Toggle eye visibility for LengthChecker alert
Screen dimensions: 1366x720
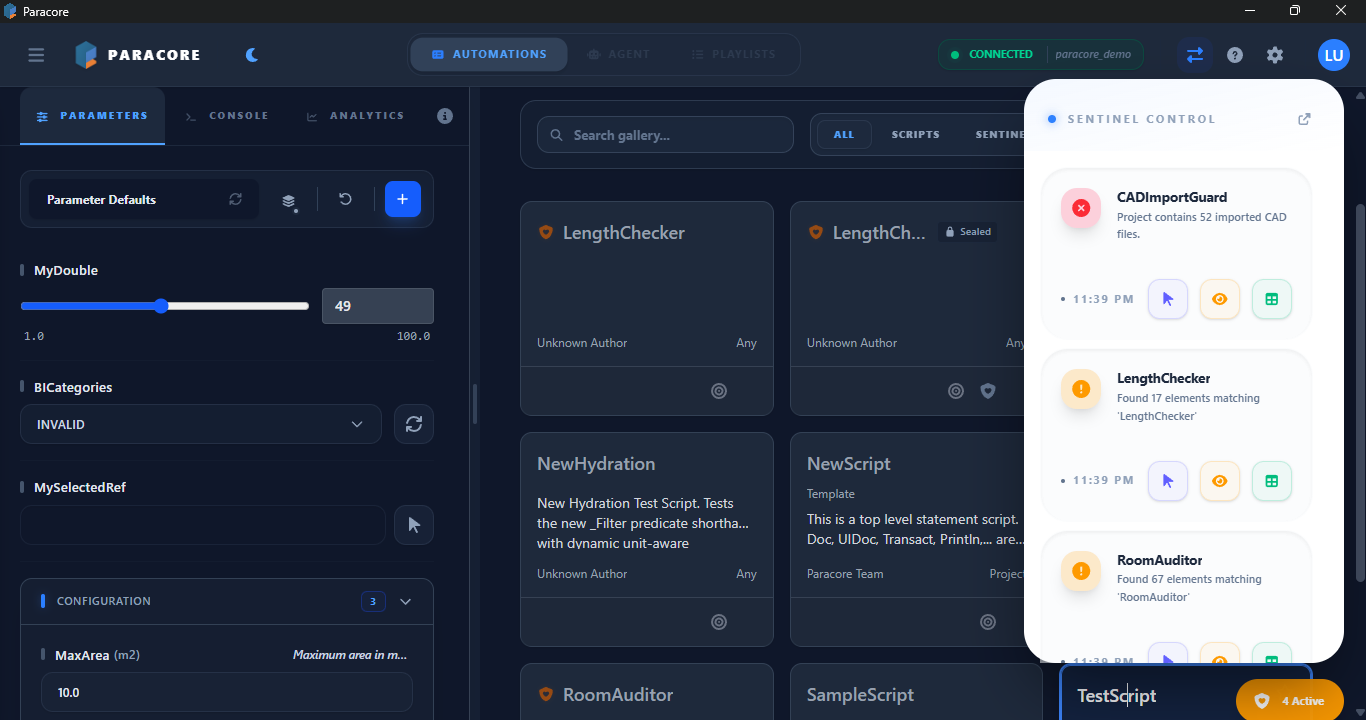click(1220, 481)
